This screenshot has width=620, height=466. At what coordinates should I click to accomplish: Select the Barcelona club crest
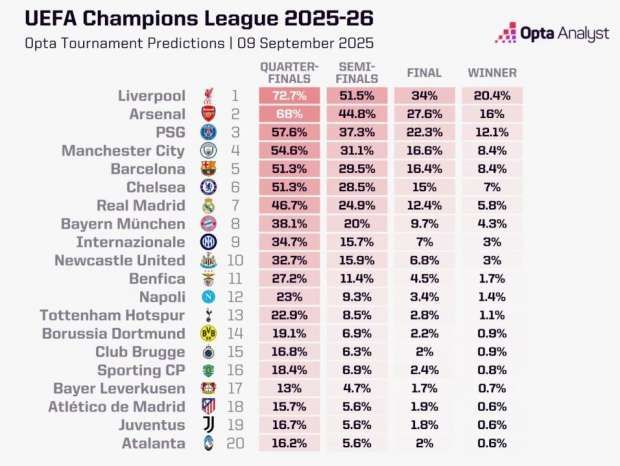tap(208, 169)
